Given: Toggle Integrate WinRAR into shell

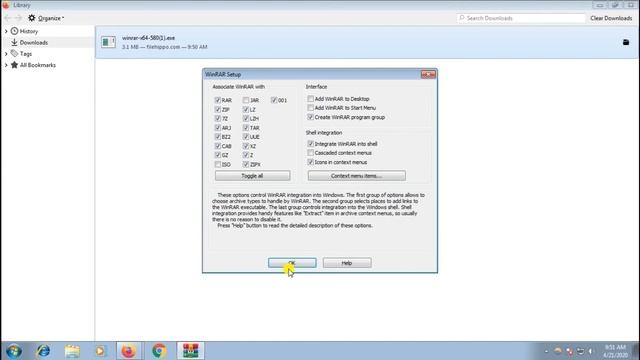Looking at the screenshot, I should pos(311,144).
